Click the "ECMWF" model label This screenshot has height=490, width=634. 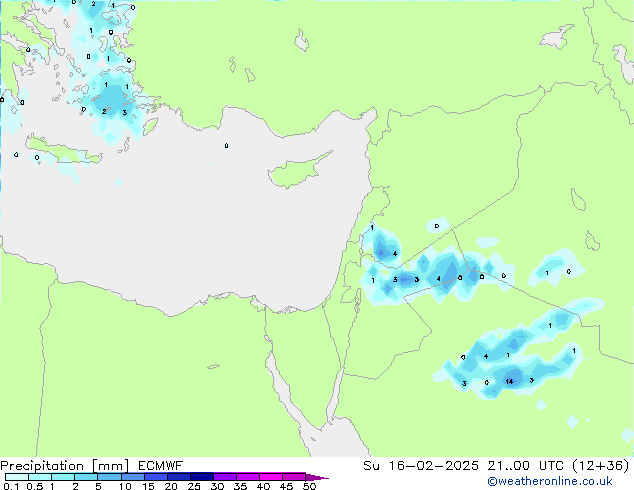161,466
